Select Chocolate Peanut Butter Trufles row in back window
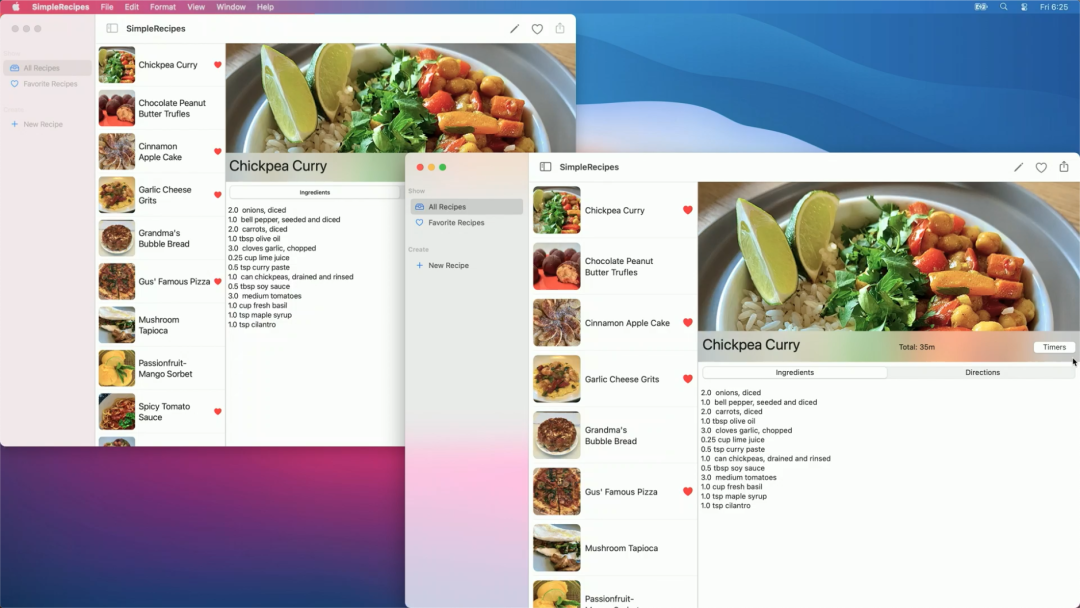The width and height of the screenshot is (1080, 608). click(160, 108)
